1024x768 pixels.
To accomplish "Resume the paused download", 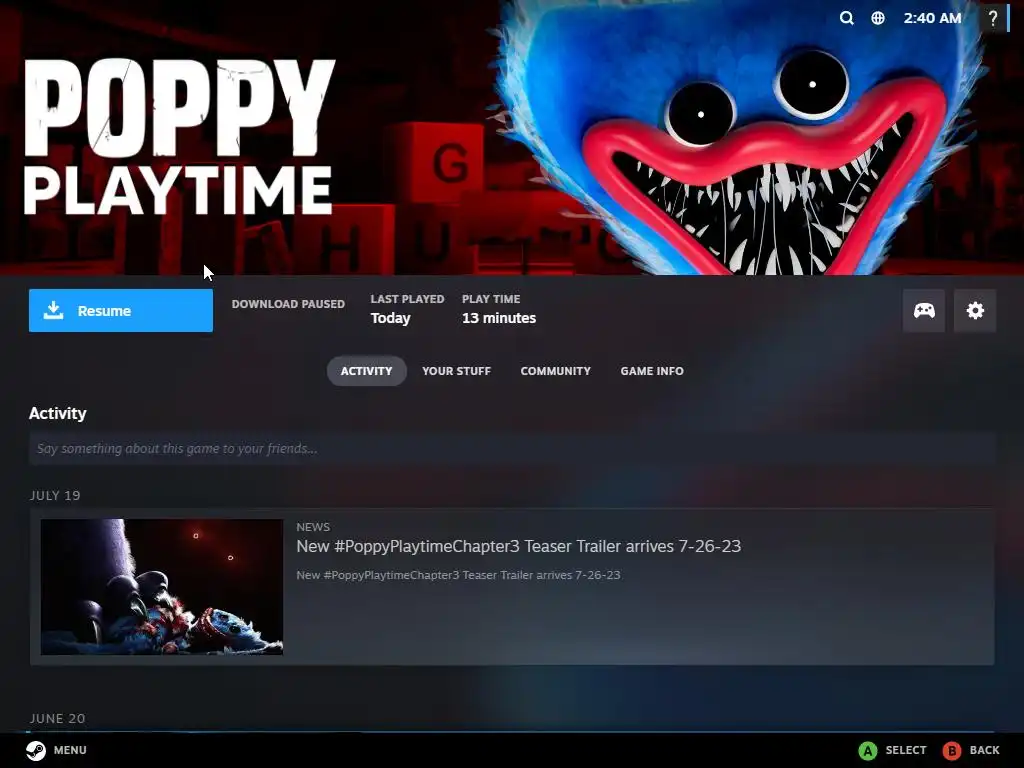I will (x=121, y=310).
